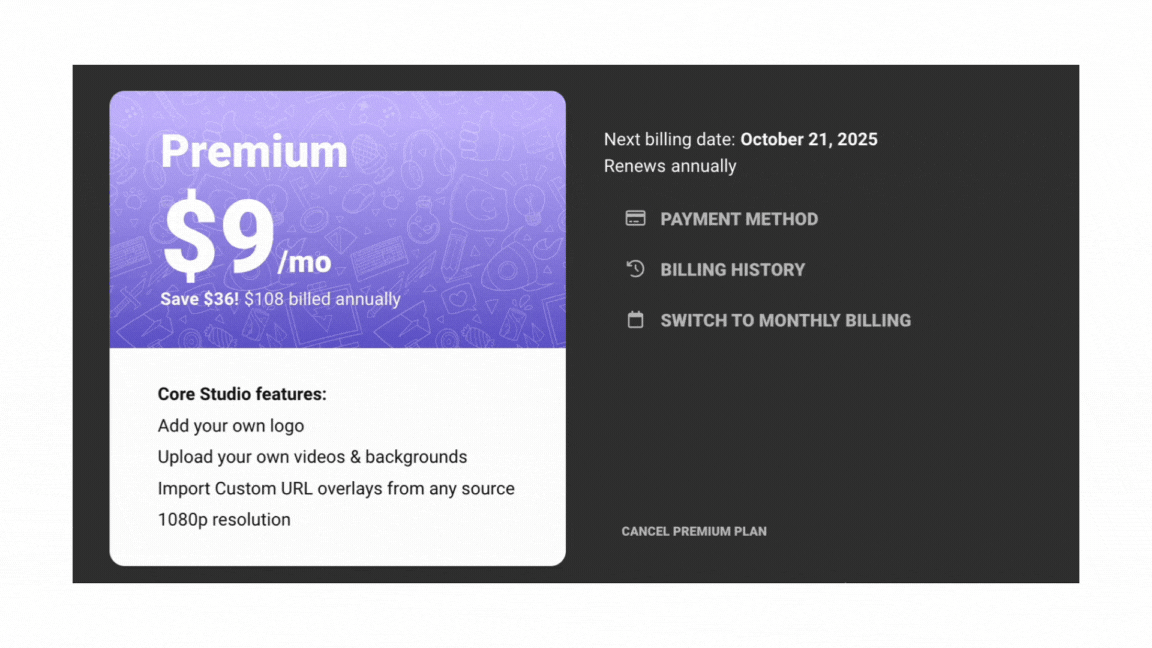Viewport: 1152px width, 648px height.
Task: Click the CANCEL PREMIUM PLAN link
Action: click(694, 531)
